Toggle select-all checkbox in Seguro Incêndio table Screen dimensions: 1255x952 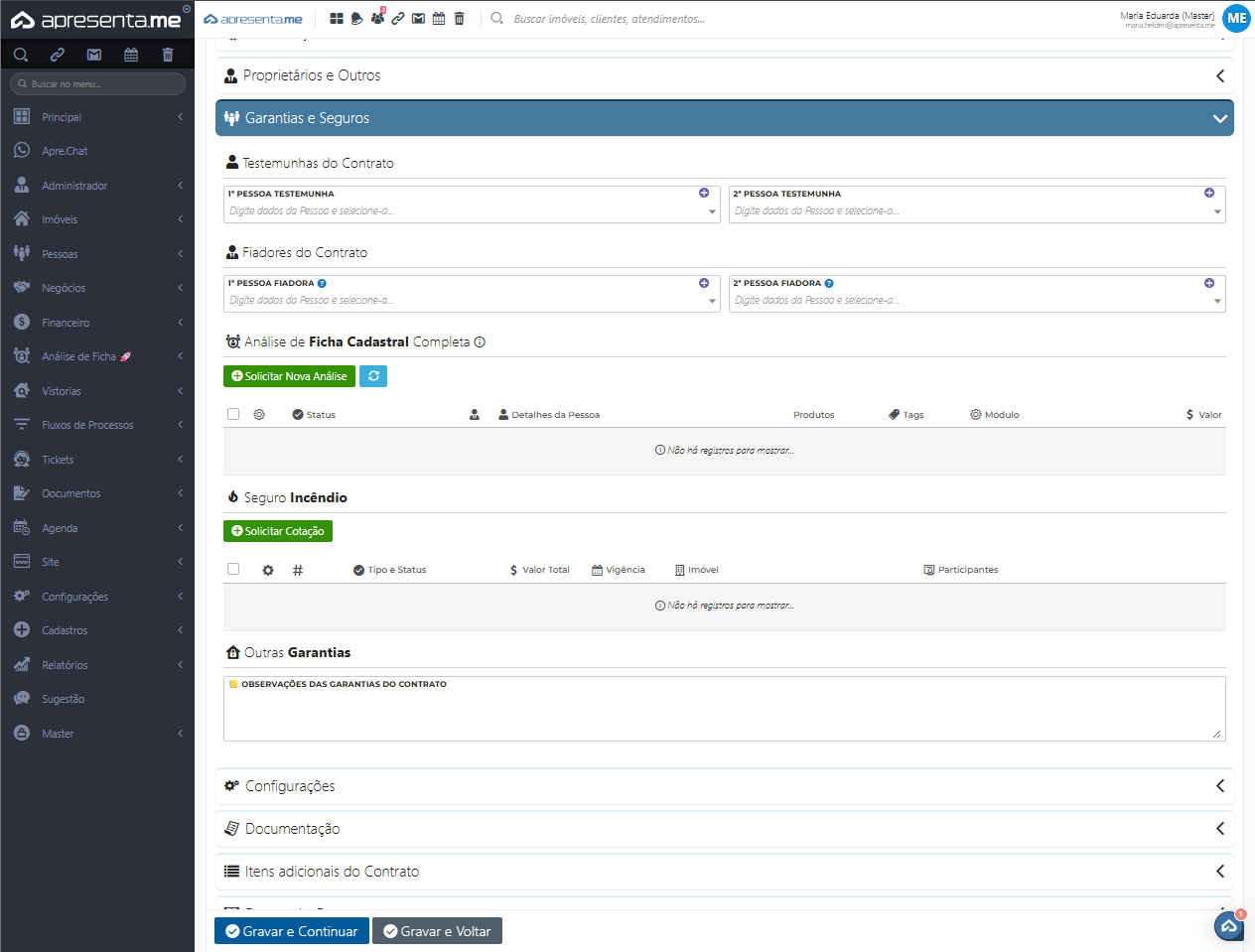[x=233, y=570]
